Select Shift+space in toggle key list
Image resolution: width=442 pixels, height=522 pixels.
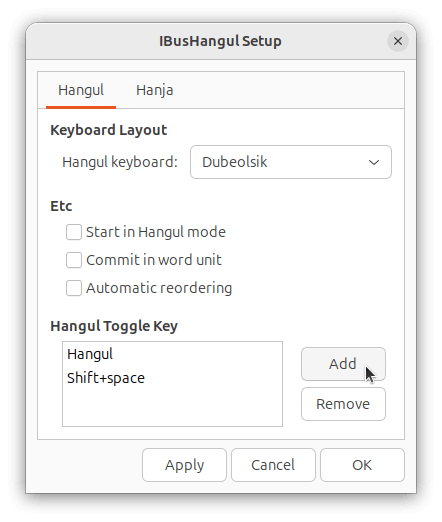click(x=172, y=378)
